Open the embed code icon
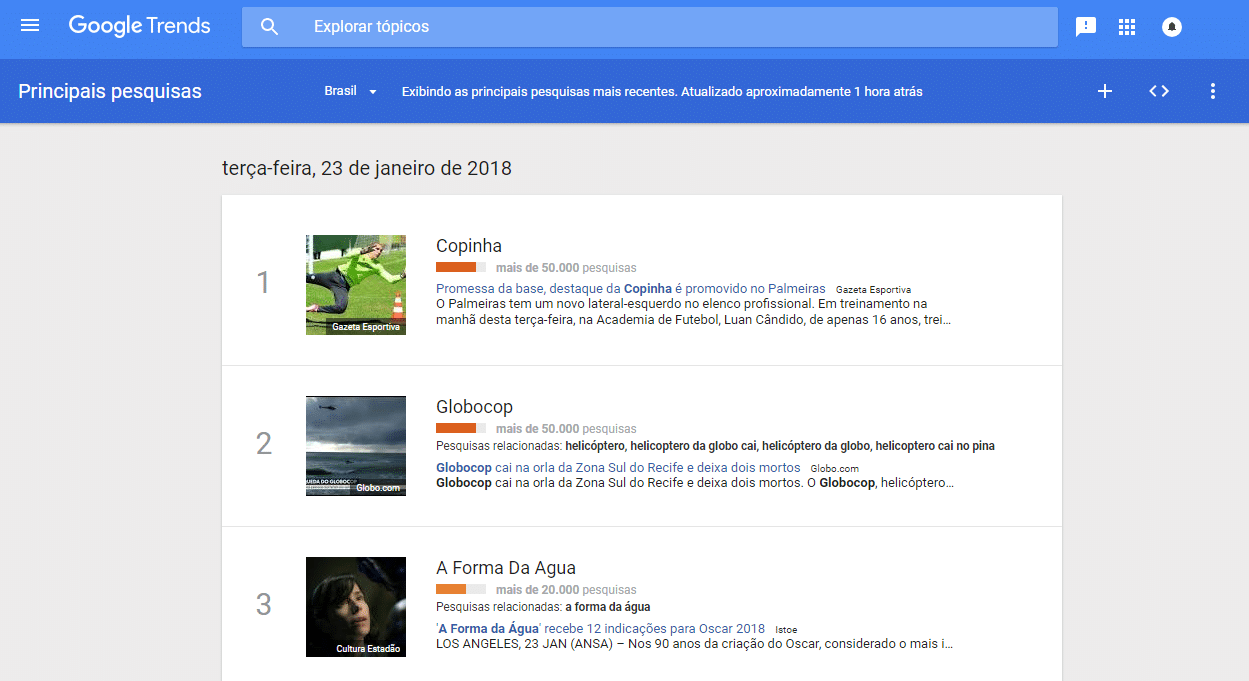1249x681 pixels. [1159, 91]
